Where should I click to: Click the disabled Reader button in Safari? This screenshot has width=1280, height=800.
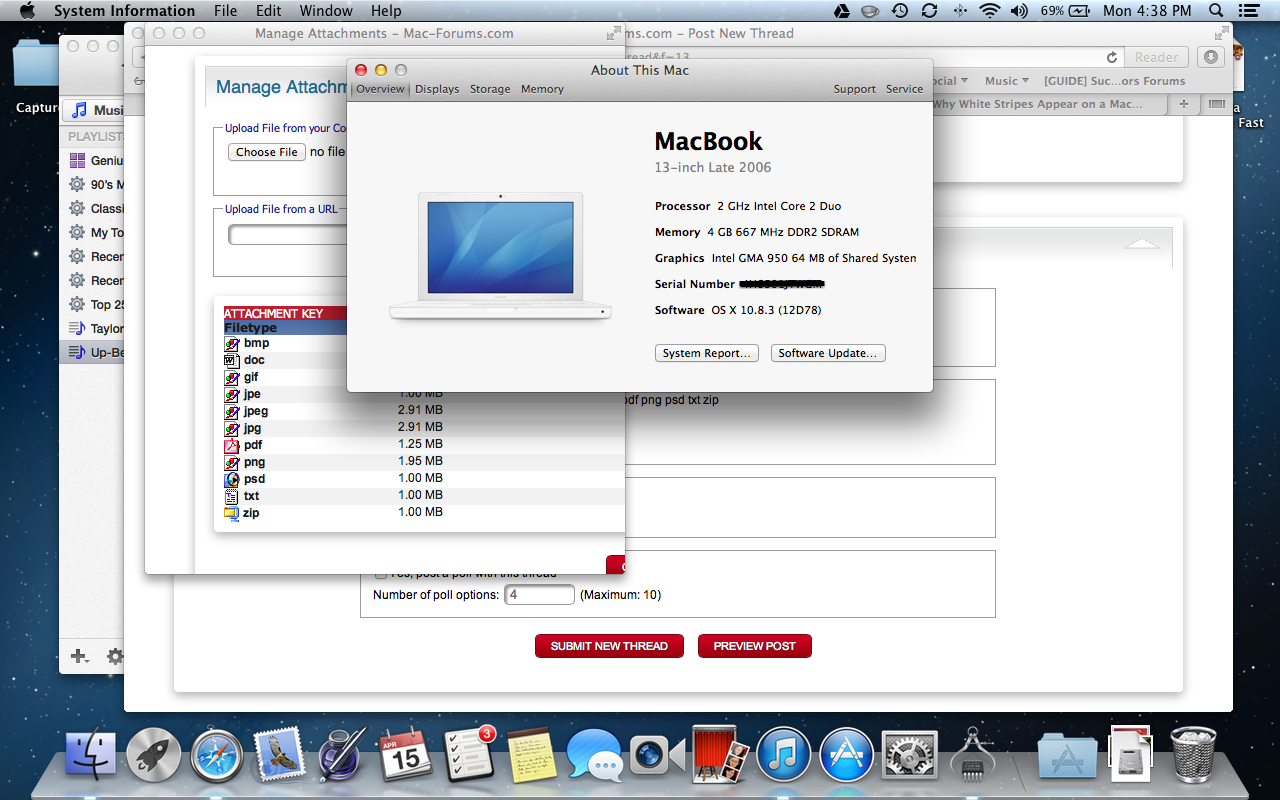tap(1156, 57)
